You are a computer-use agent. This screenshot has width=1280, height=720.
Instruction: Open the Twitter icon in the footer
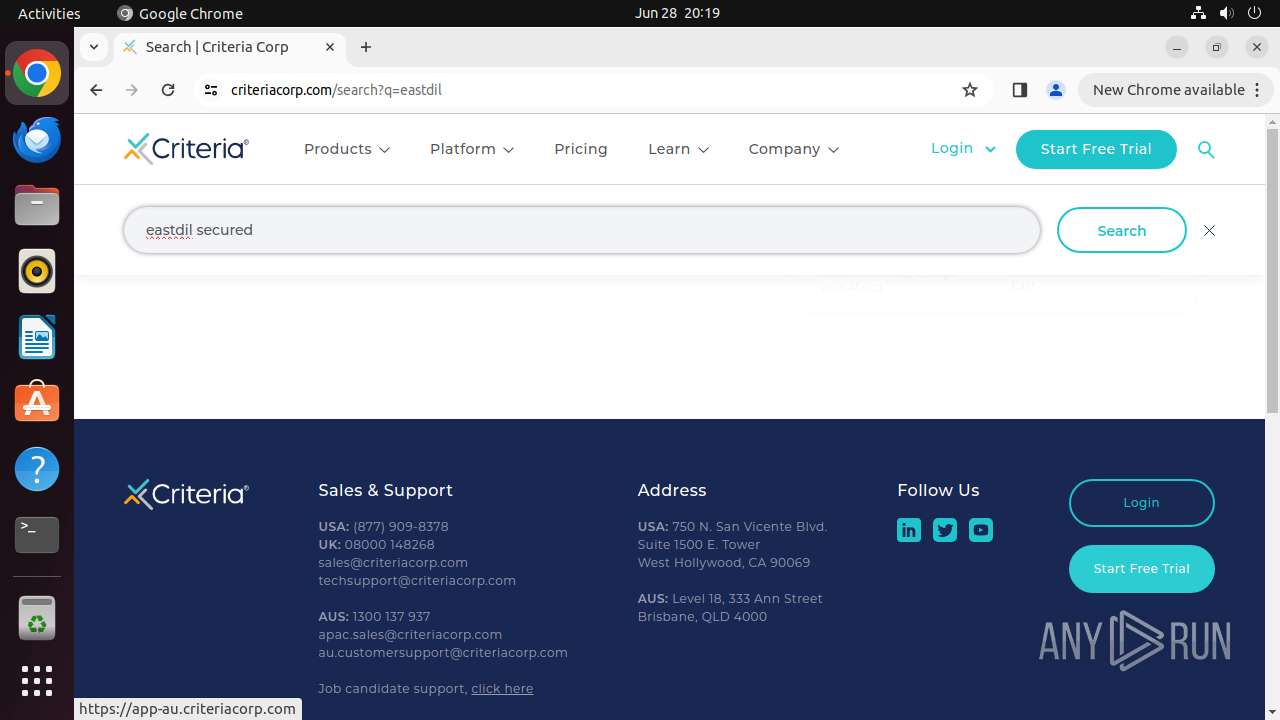[945, 530]
